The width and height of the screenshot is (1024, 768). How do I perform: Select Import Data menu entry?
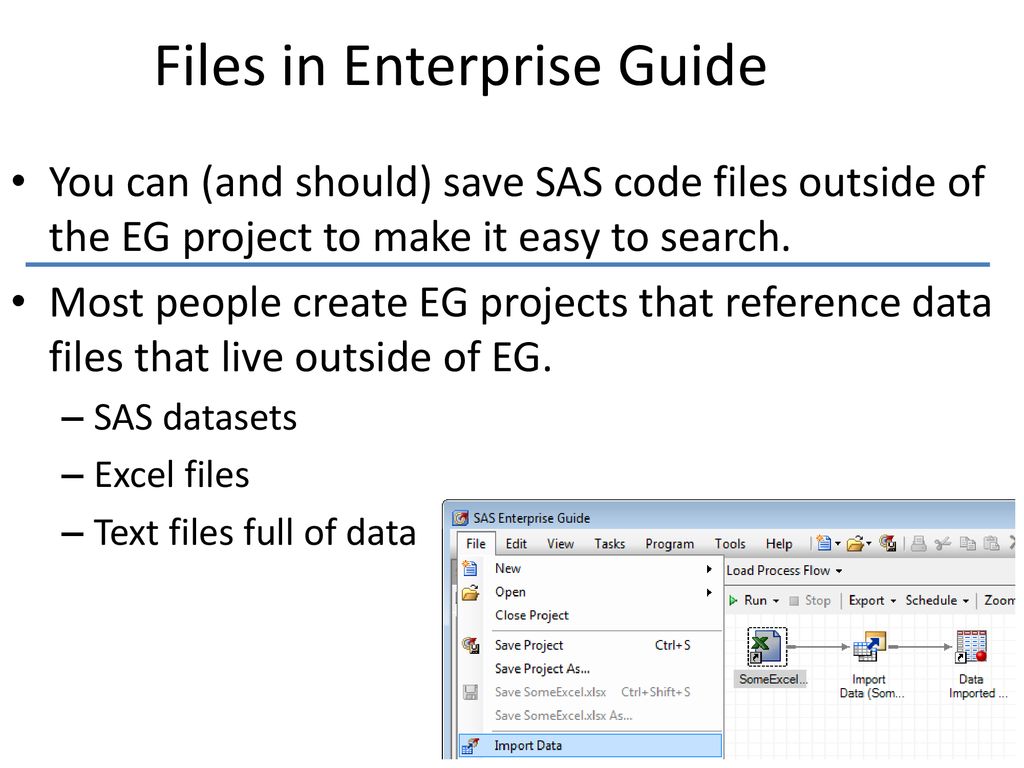[590, 745]
